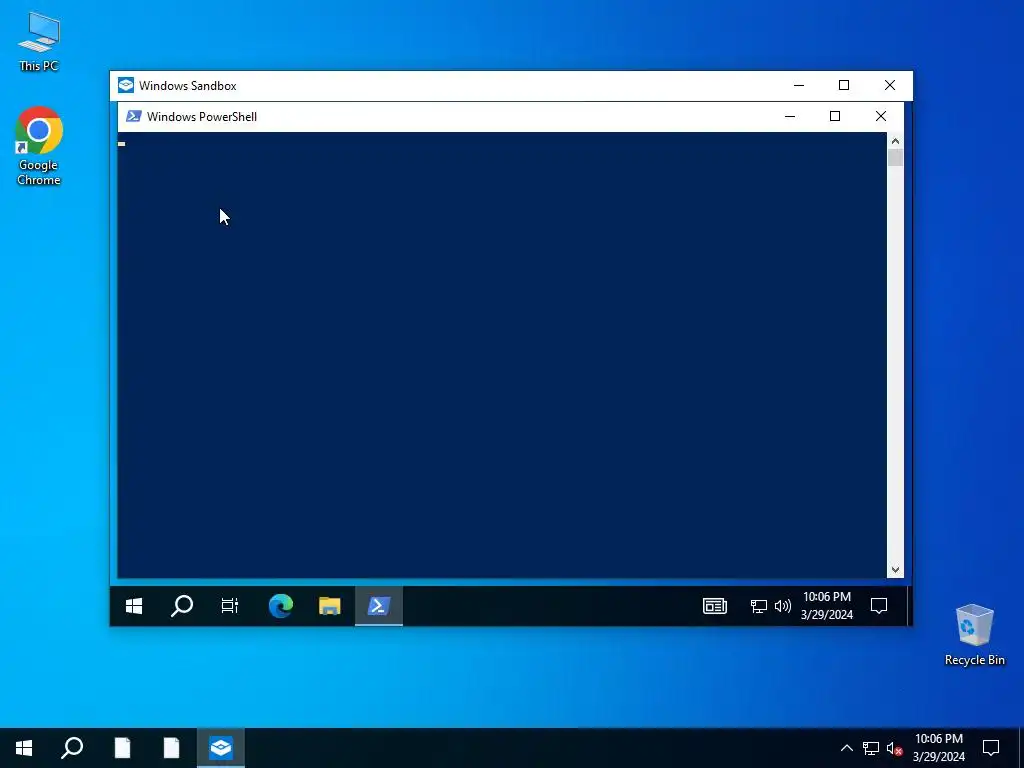Open the sandbox Start menu
The width and height of the screenshot is (1024, 768).
[x=134, y=606]
